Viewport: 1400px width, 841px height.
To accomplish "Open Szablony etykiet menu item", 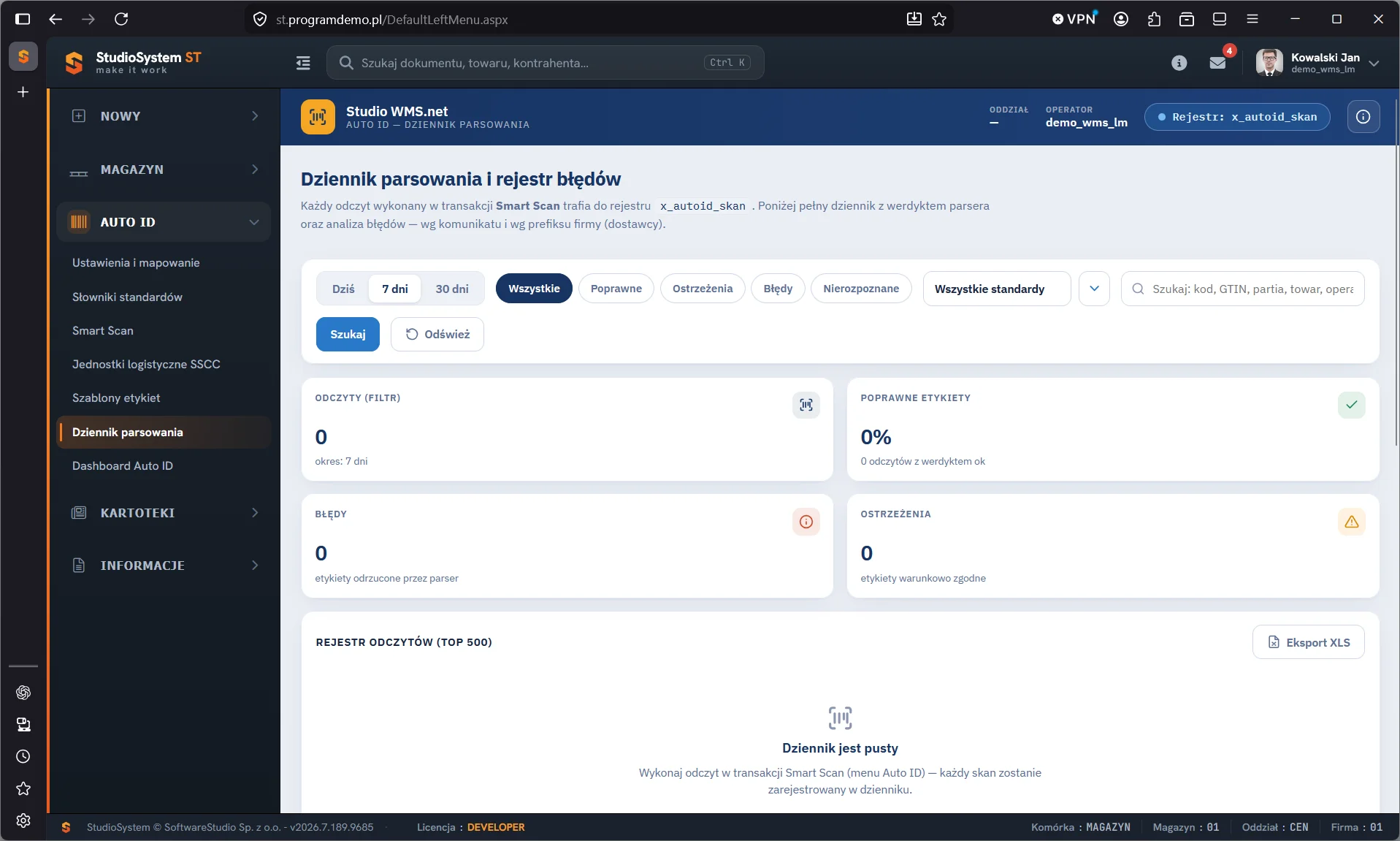I will point(116,398).
